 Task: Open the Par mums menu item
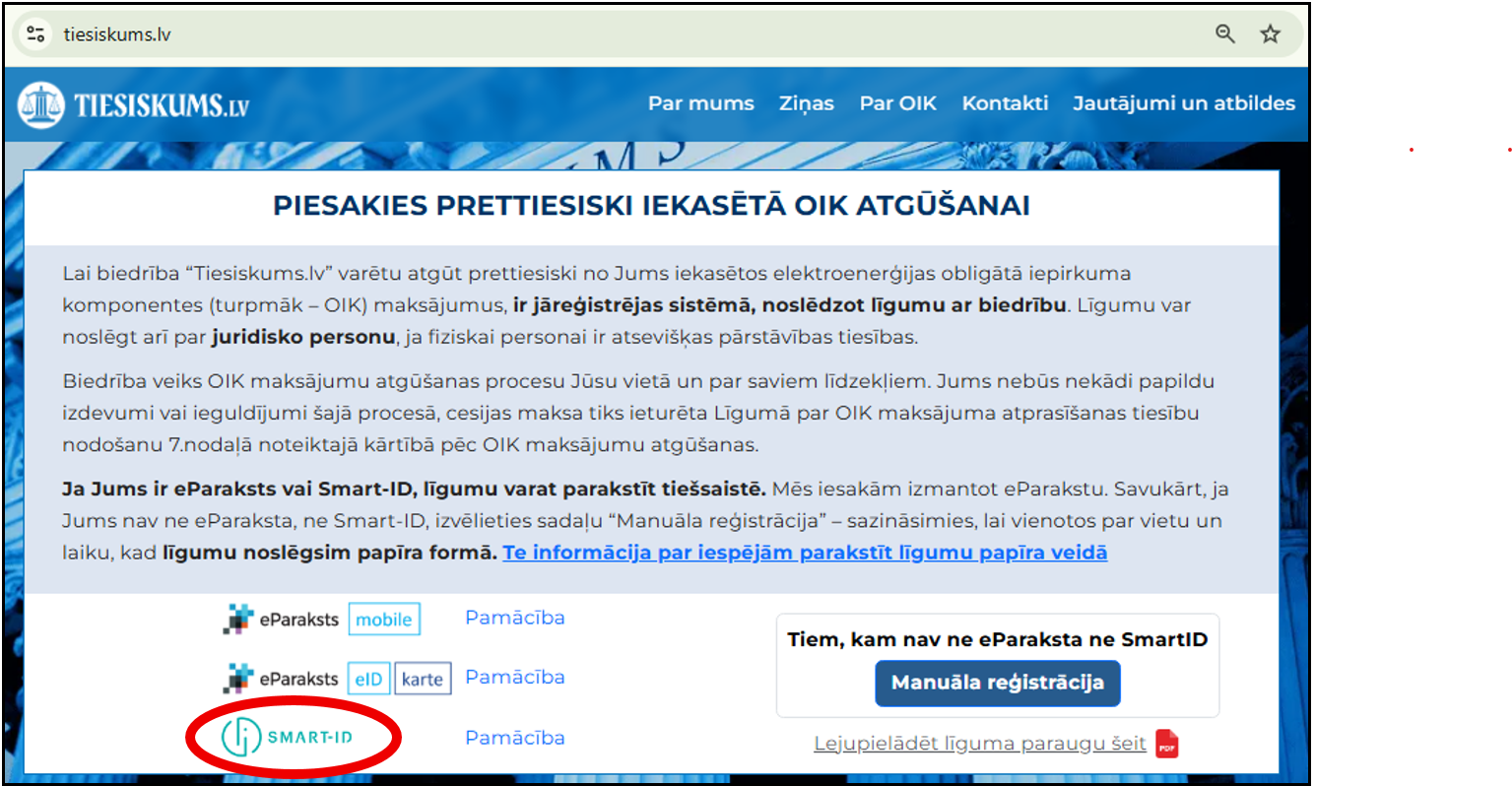pyautogui.click(x=700, y=103)
